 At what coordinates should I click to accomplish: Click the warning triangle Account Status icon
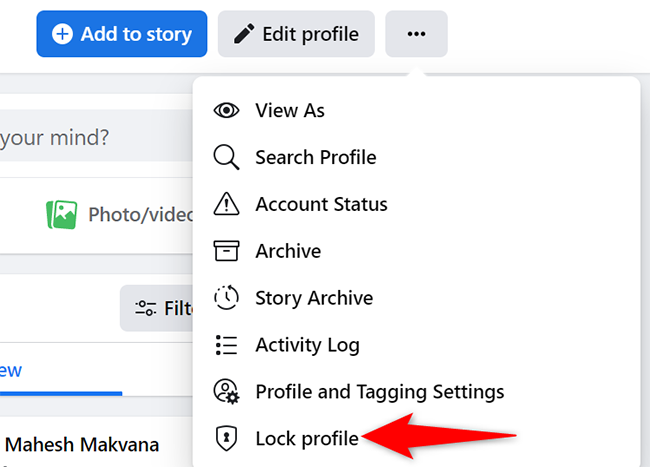[227, 204]
